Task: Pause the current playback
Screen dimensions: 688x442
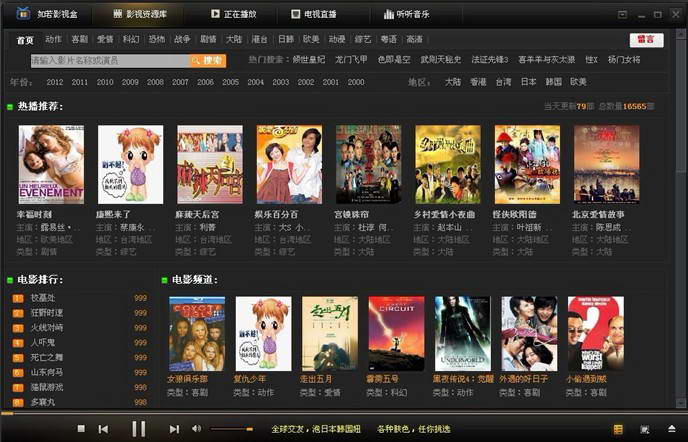Action: pyautogui.click(x=139, y=428)
